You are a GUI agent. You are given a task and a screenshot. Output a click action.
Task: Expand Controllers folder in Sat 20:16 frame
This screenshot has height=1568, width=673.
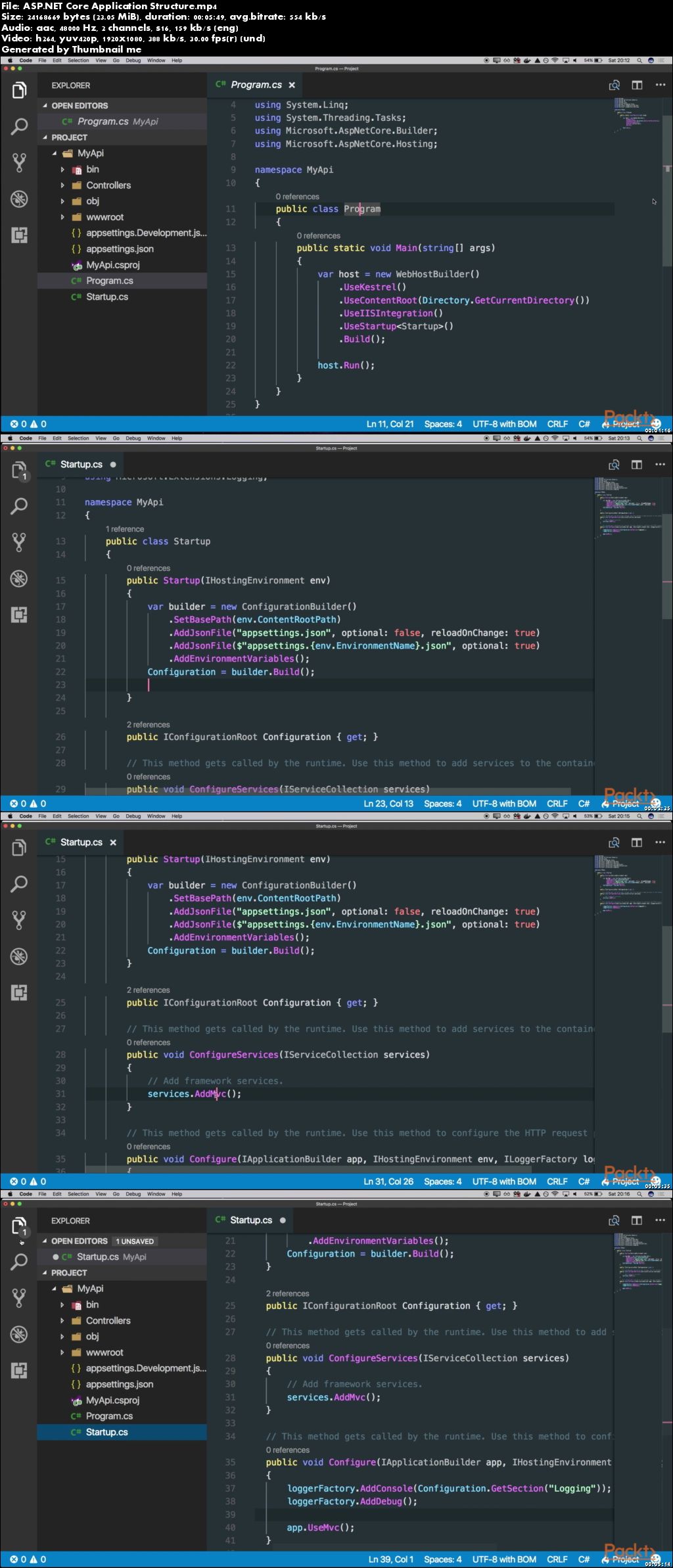[x=62, y=1321]
